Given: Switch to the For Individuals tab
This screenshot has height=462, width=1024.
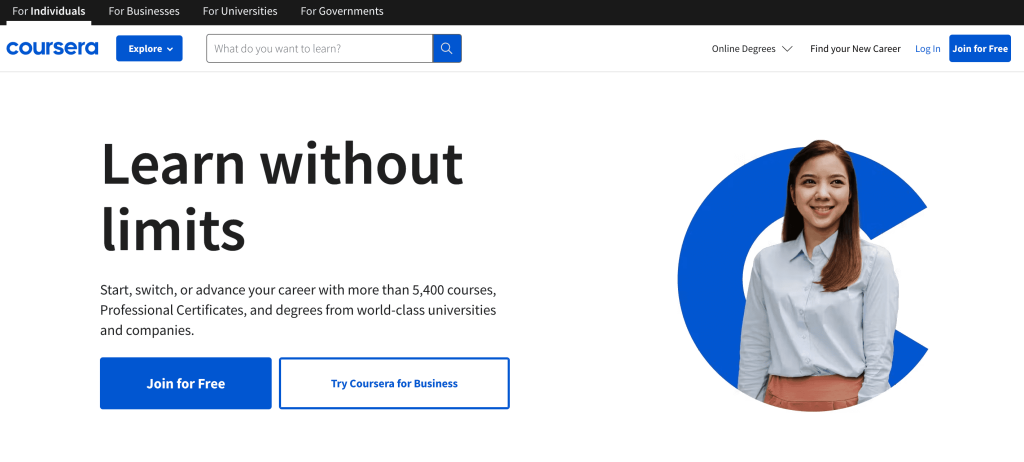Looking at the screenshot, I should (48, 11).
